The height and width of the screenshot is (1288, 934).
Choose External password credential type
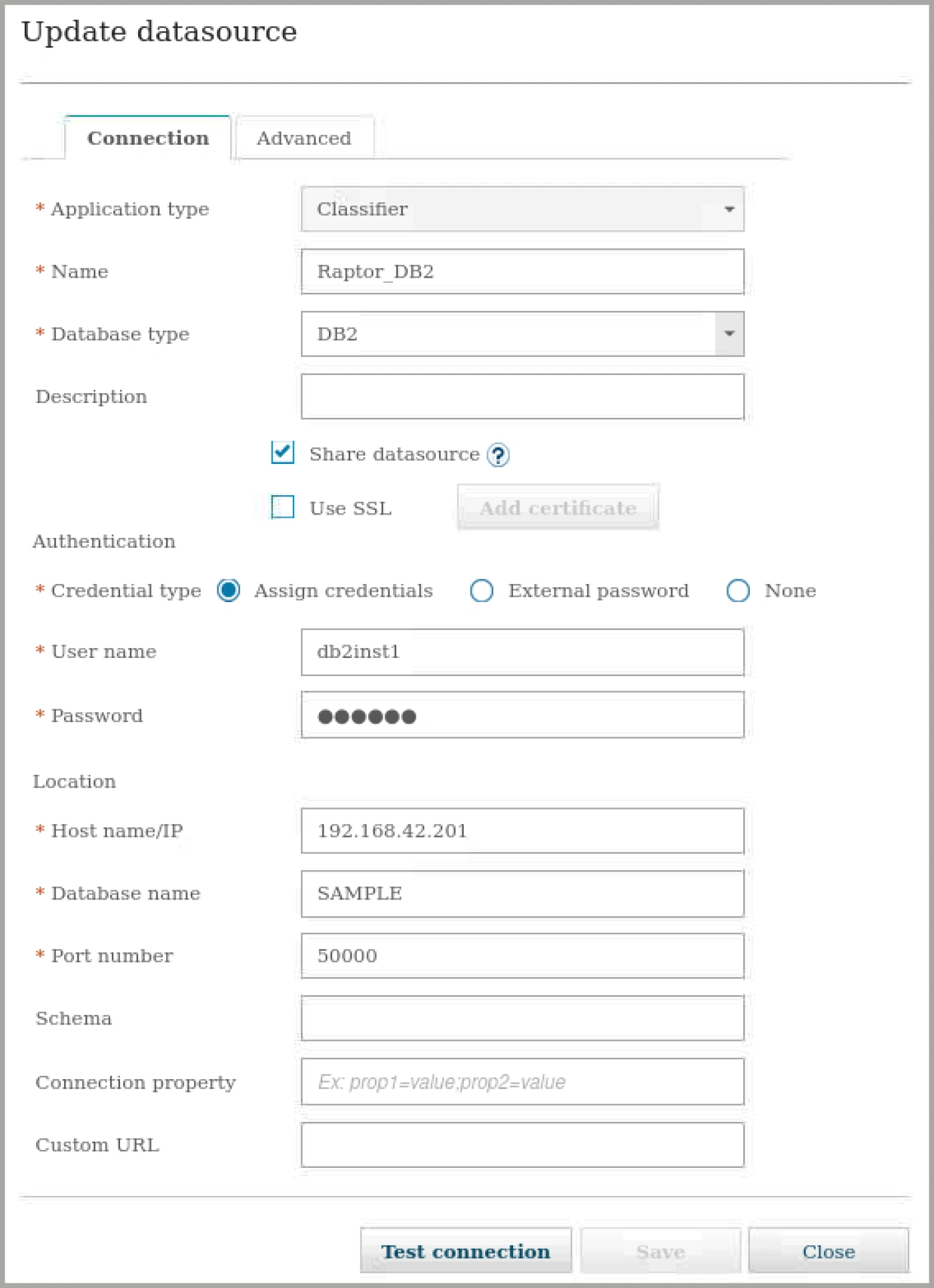[x=482, y=591]
